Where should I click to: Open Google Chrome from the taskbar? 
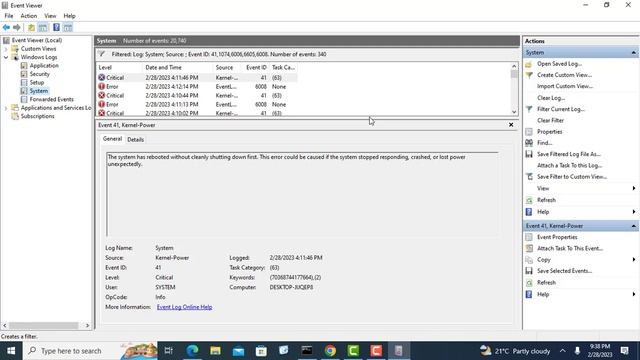[330, 351]
